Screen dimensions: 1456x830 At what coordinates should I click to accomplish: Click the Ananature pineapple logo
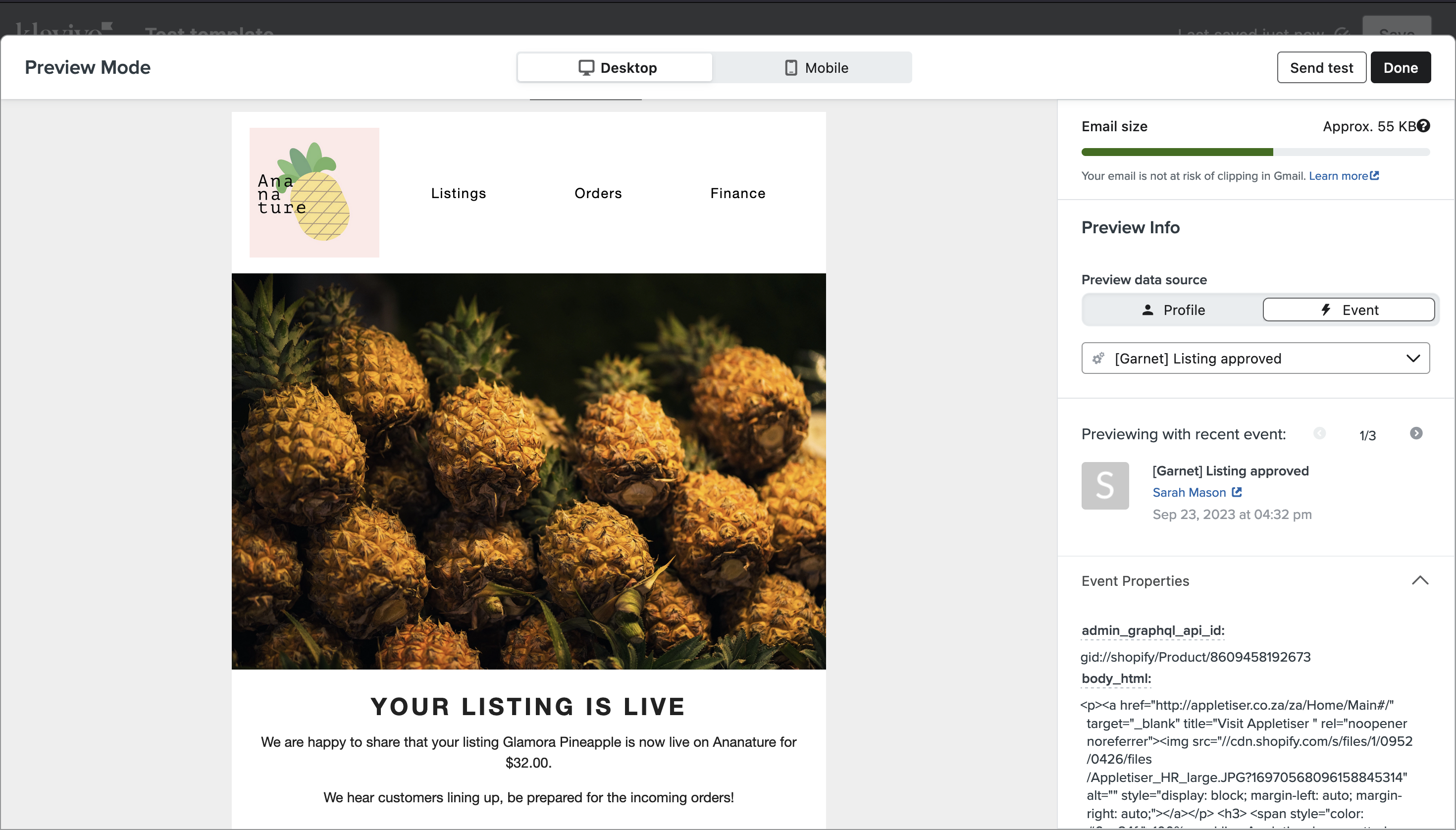(x=314, y=193)
